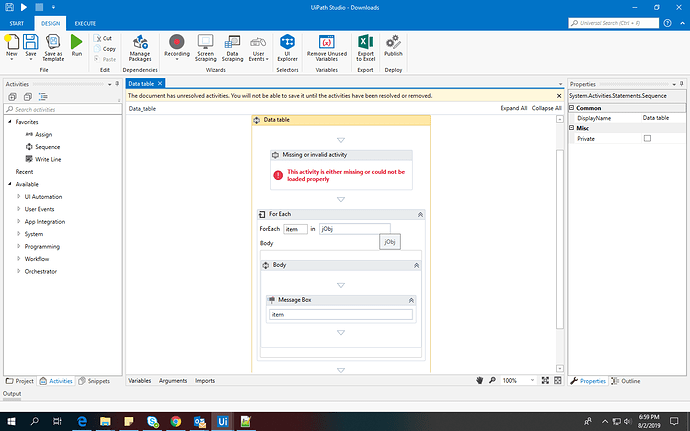Image resolution: width=690 pixels, height=431 pixels.
Task: Open Outlook from the taskbar
Action: click(x=199, y=421)
